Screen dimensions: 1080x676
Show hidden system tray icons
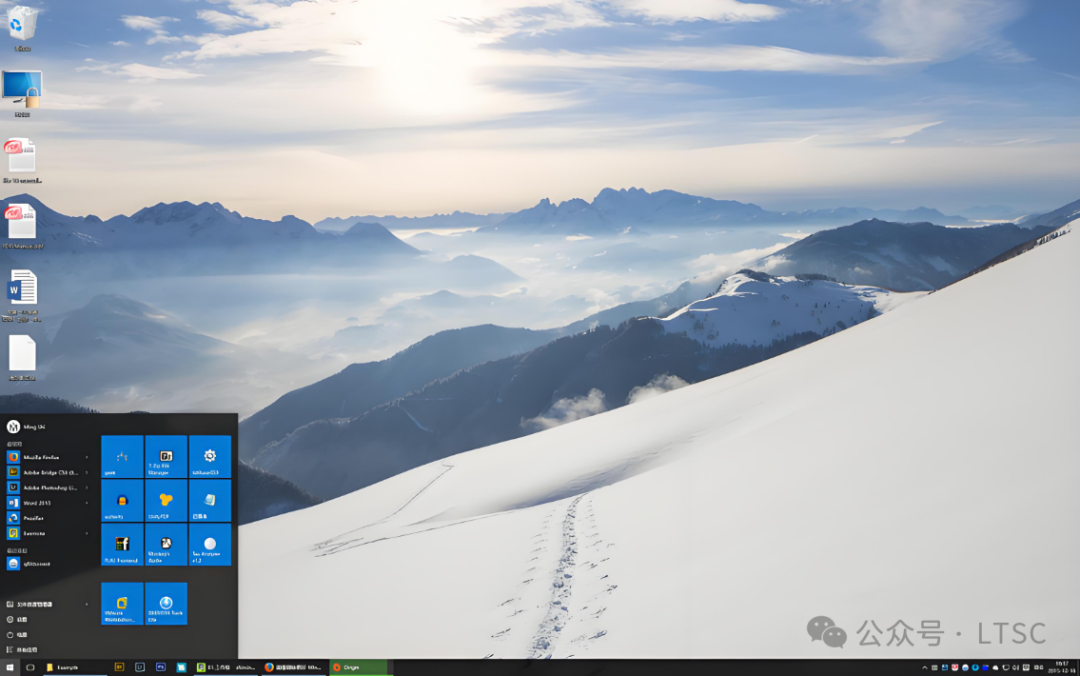(925, 668)
